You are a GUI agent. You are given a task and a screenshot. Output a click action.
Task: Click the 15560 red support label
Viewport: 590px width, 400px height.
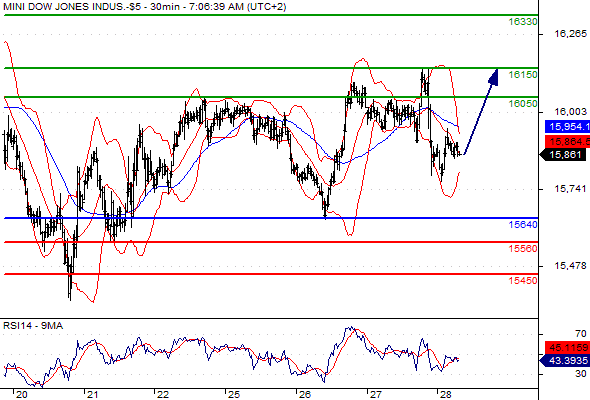(523, 249)
